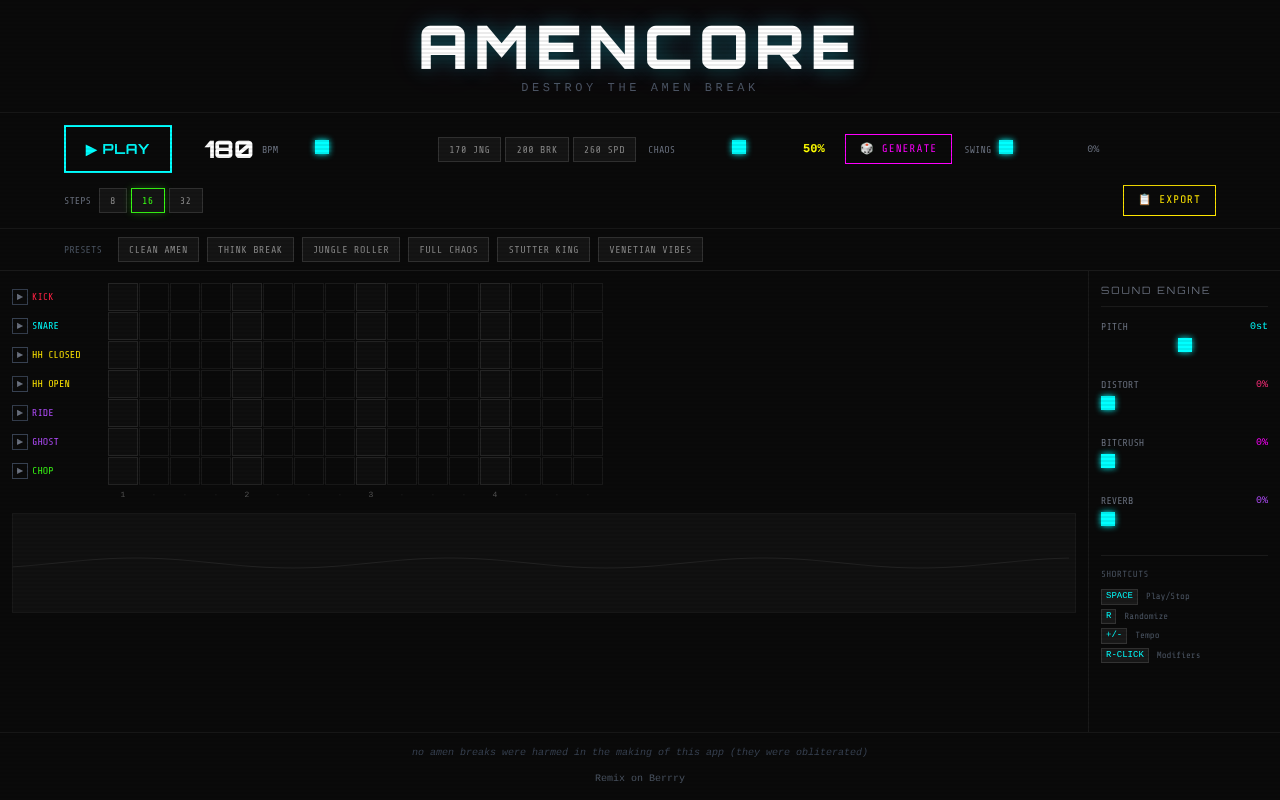Toggle HH CLOSED step on beat 3

(x=371, y=355)
